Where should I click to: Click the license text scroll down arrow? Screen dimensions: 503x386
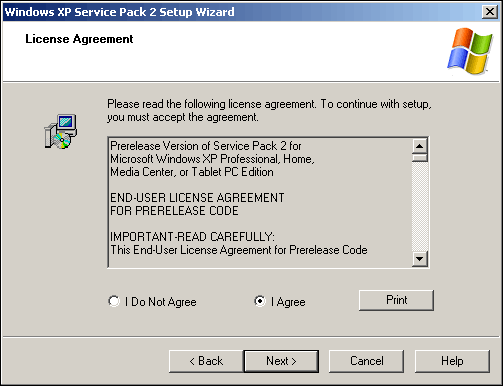pyautogui.click(x=420, y=259)
